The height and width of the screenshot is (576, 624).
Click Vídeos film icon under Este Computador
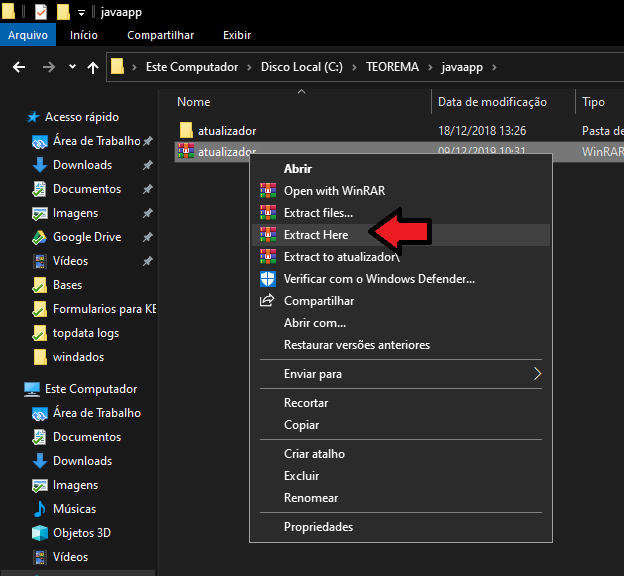coord(39,557)
